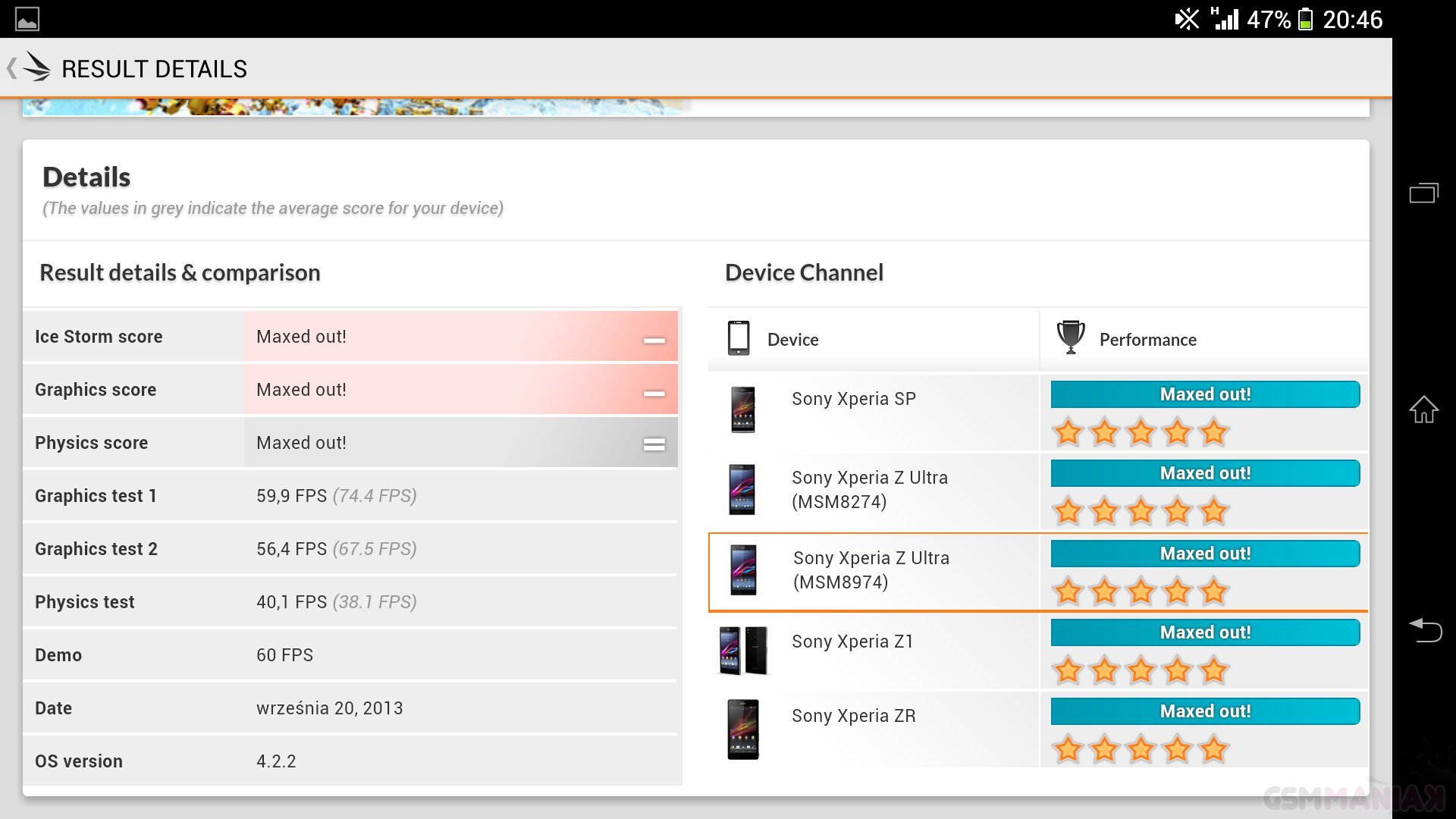Screen dimensions: 1456x819
Task: Tap the Device column phone icon
Action: [x=739, y=338]
